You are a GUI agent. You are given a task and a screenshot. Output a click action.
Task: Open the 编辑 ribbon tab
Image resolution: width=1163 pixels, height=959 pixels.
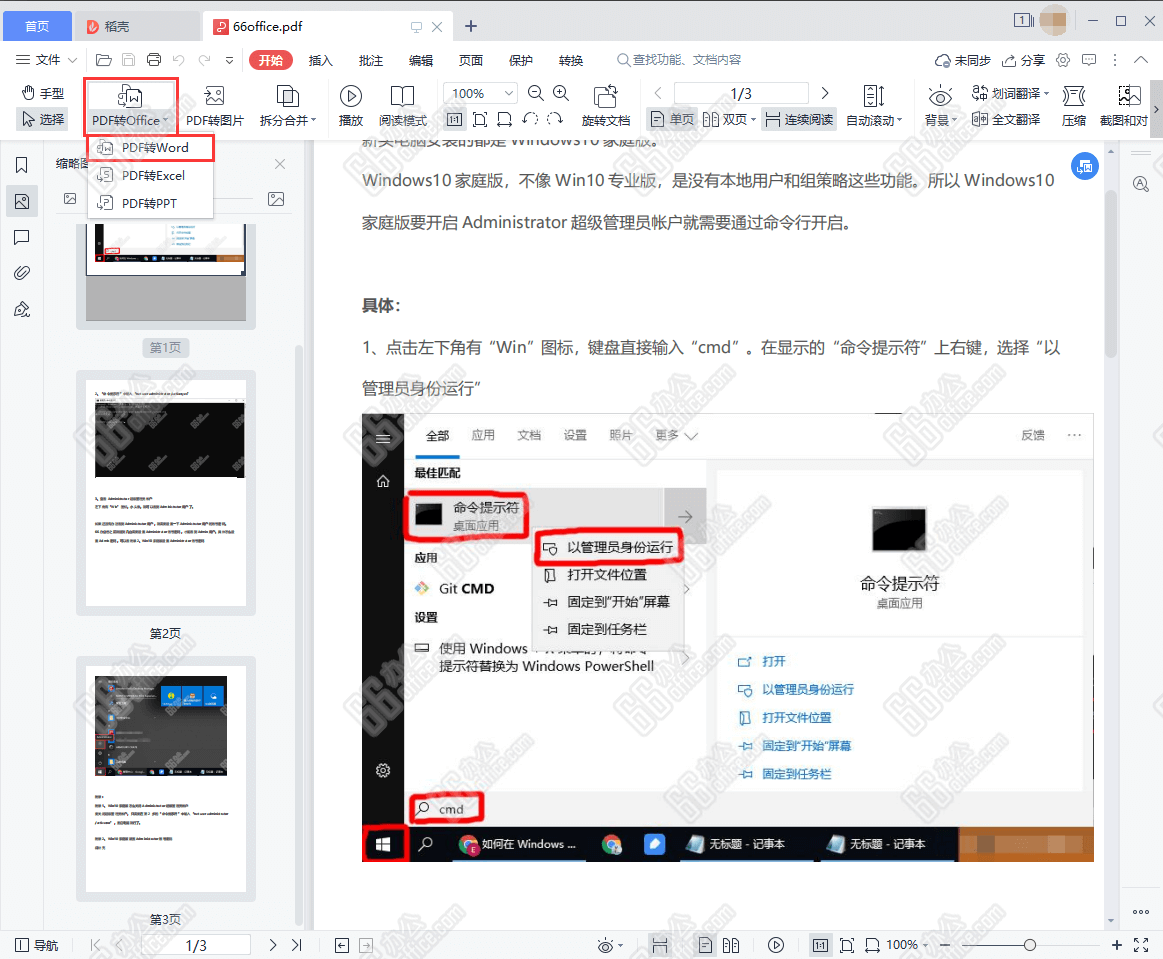coord(421,60)
